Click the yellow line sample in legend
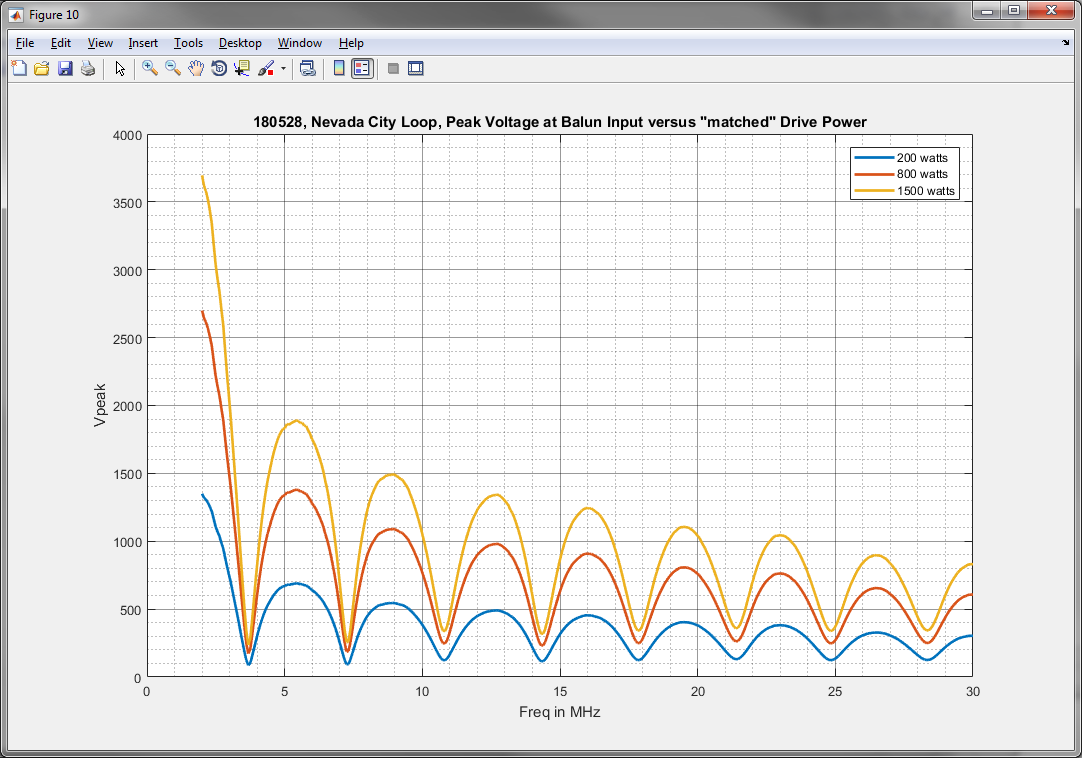This screenshot has width=1082, height=758. coord(874,191)
